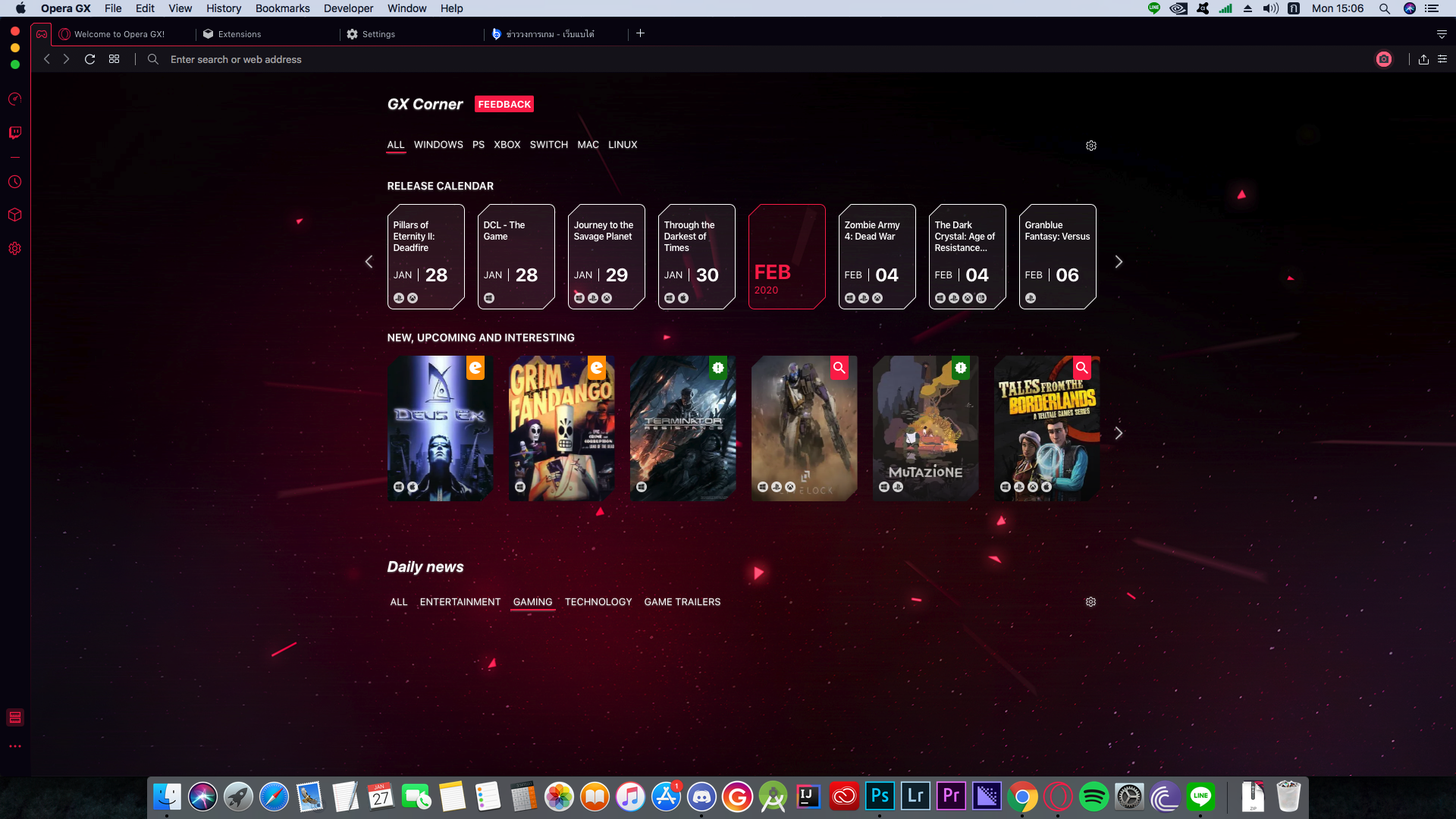Open Journey to the Savage Planet card
1456x819 pixels.
(x=606, y=256)
